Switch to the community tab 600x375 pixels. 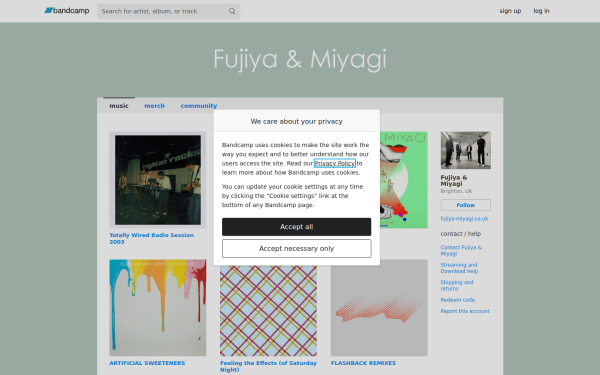click(x=199, y=106)
